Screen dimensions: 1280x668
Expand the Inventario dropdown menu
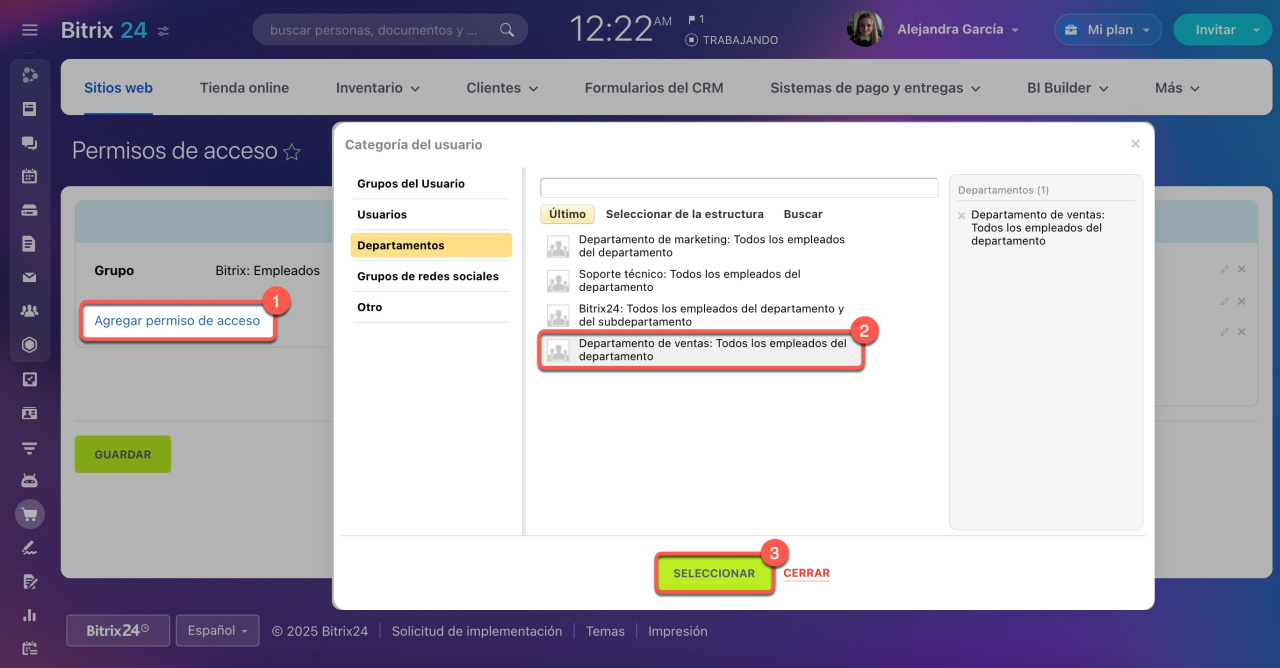377,88
